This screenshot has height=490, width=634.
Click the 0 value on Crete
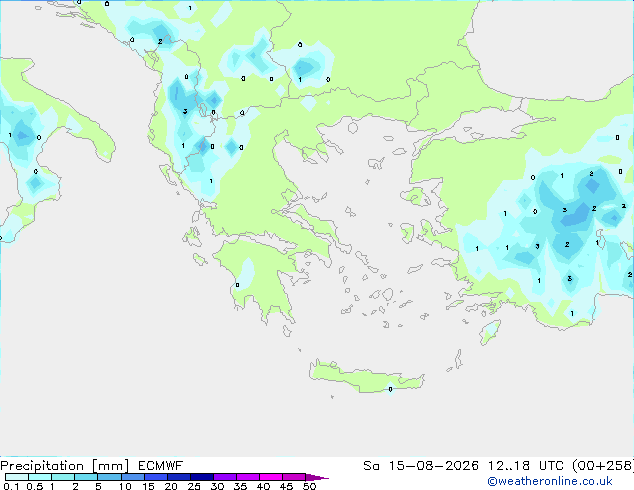click(x=390, y=389)
